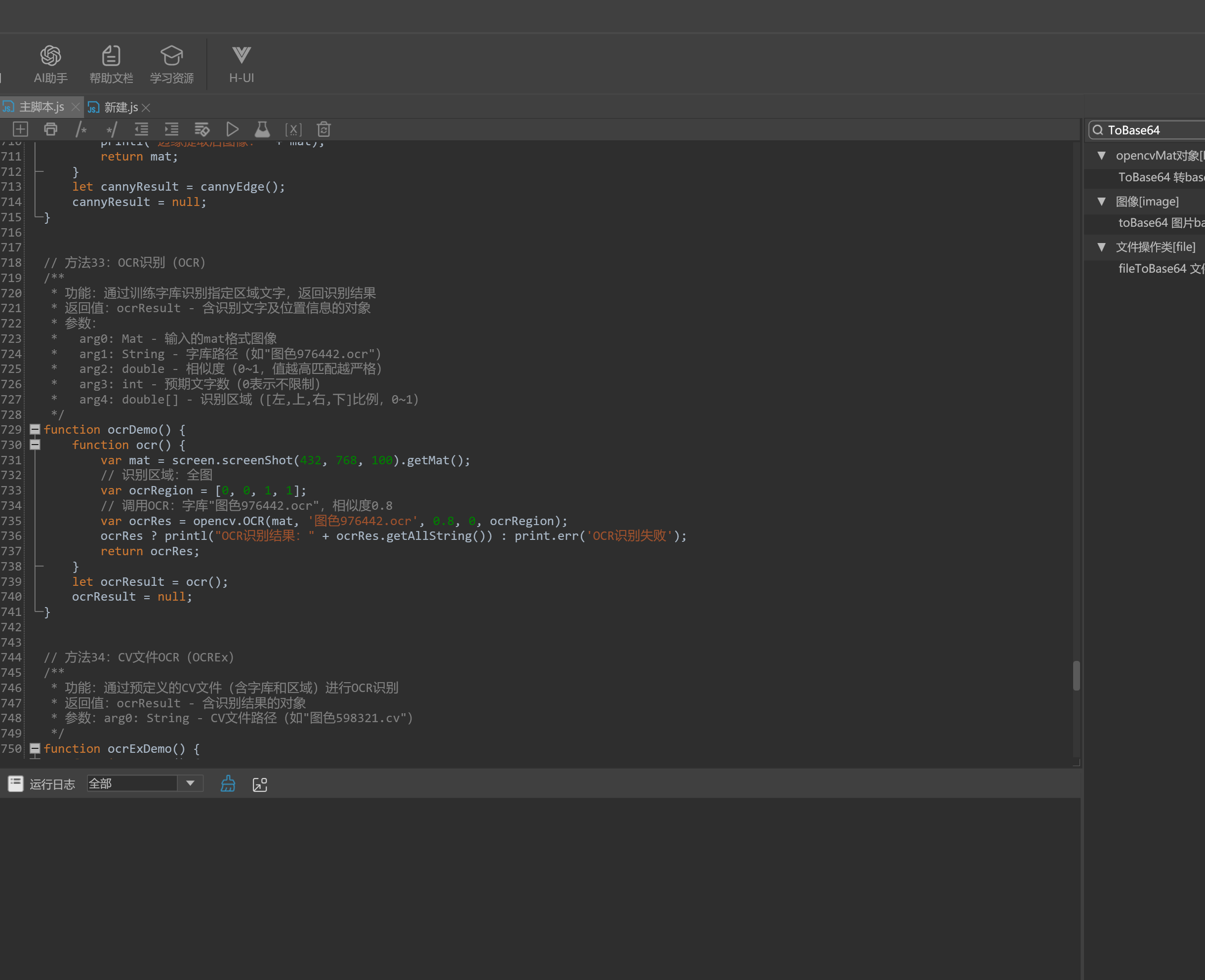Click the editor vertical scrollbar thumb
This screenshot has height=980, width=1205.
(1076, 676)
